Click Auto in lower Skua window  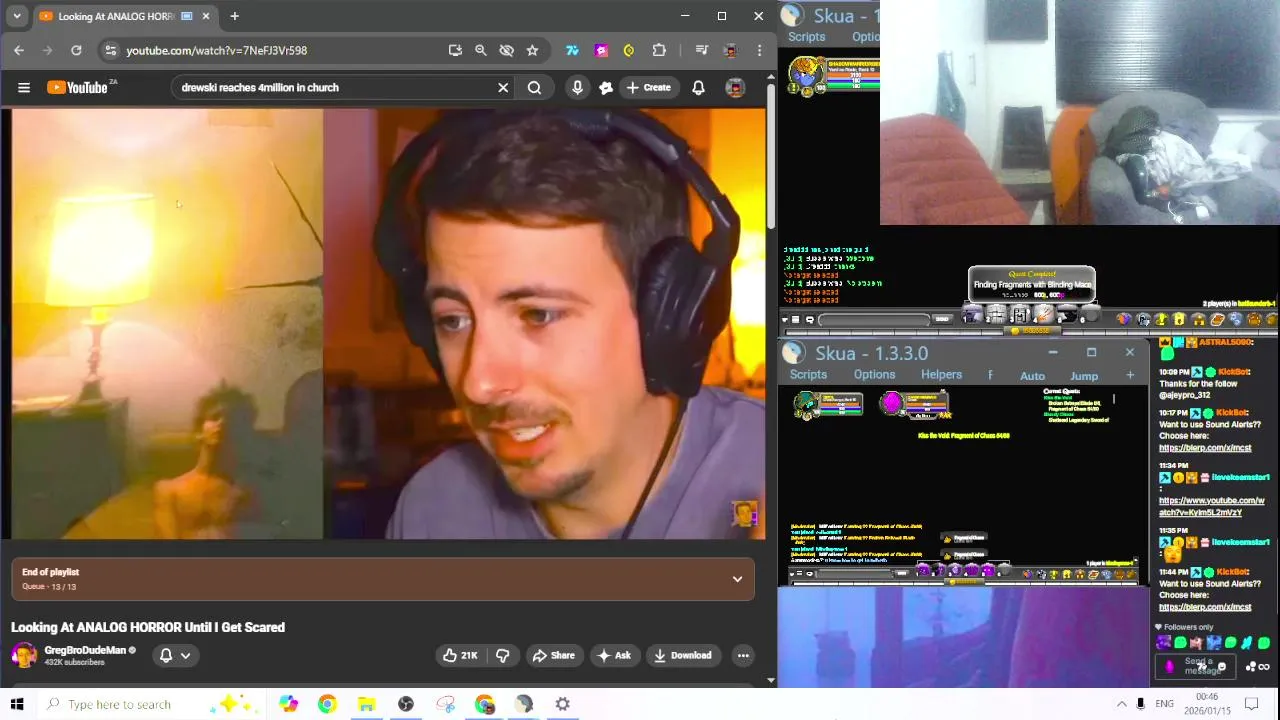tap(1032, 376)
